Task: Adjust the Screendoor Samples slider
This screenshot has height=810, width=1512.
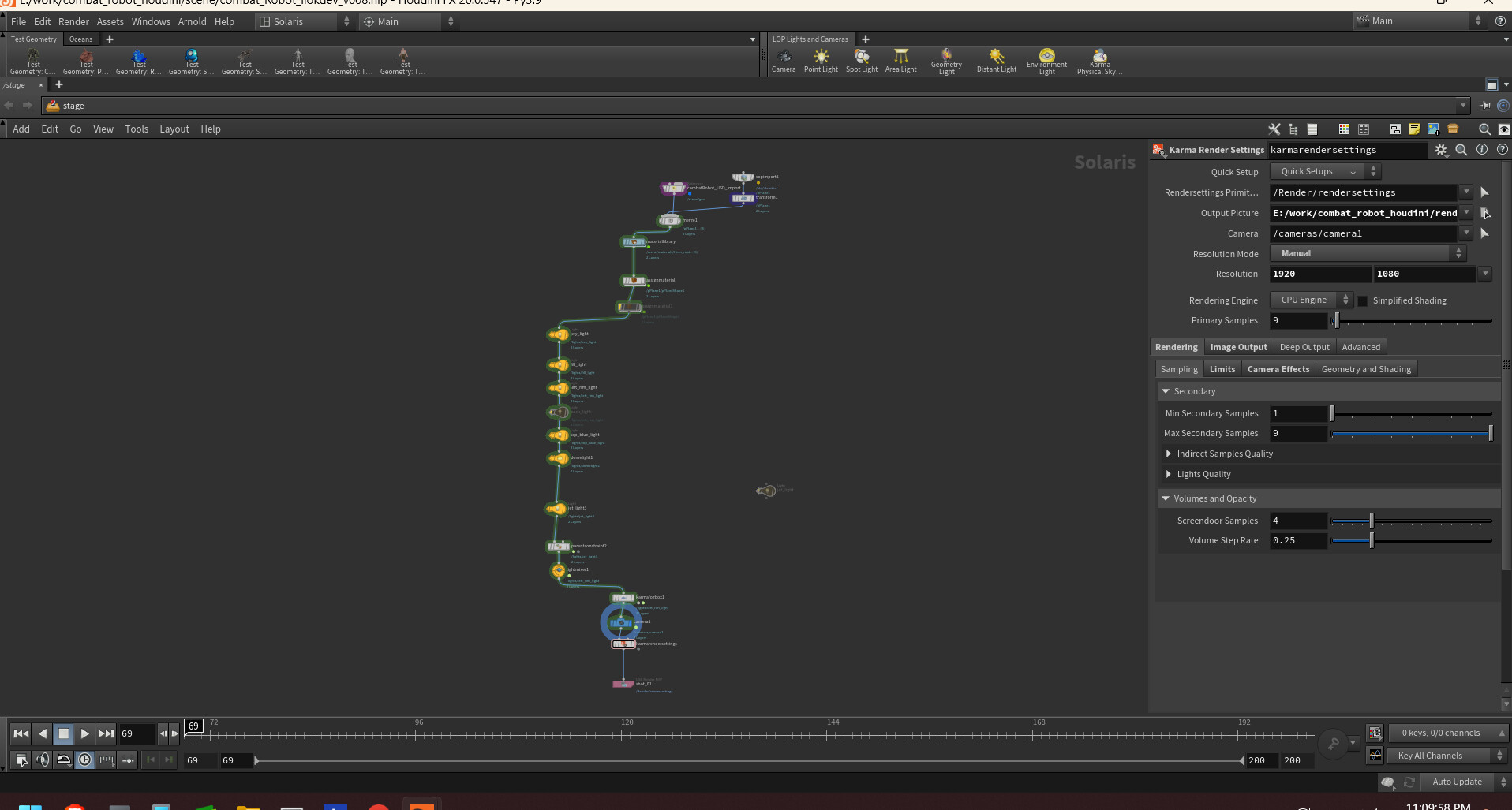Action: click(x=1412, y=521)
